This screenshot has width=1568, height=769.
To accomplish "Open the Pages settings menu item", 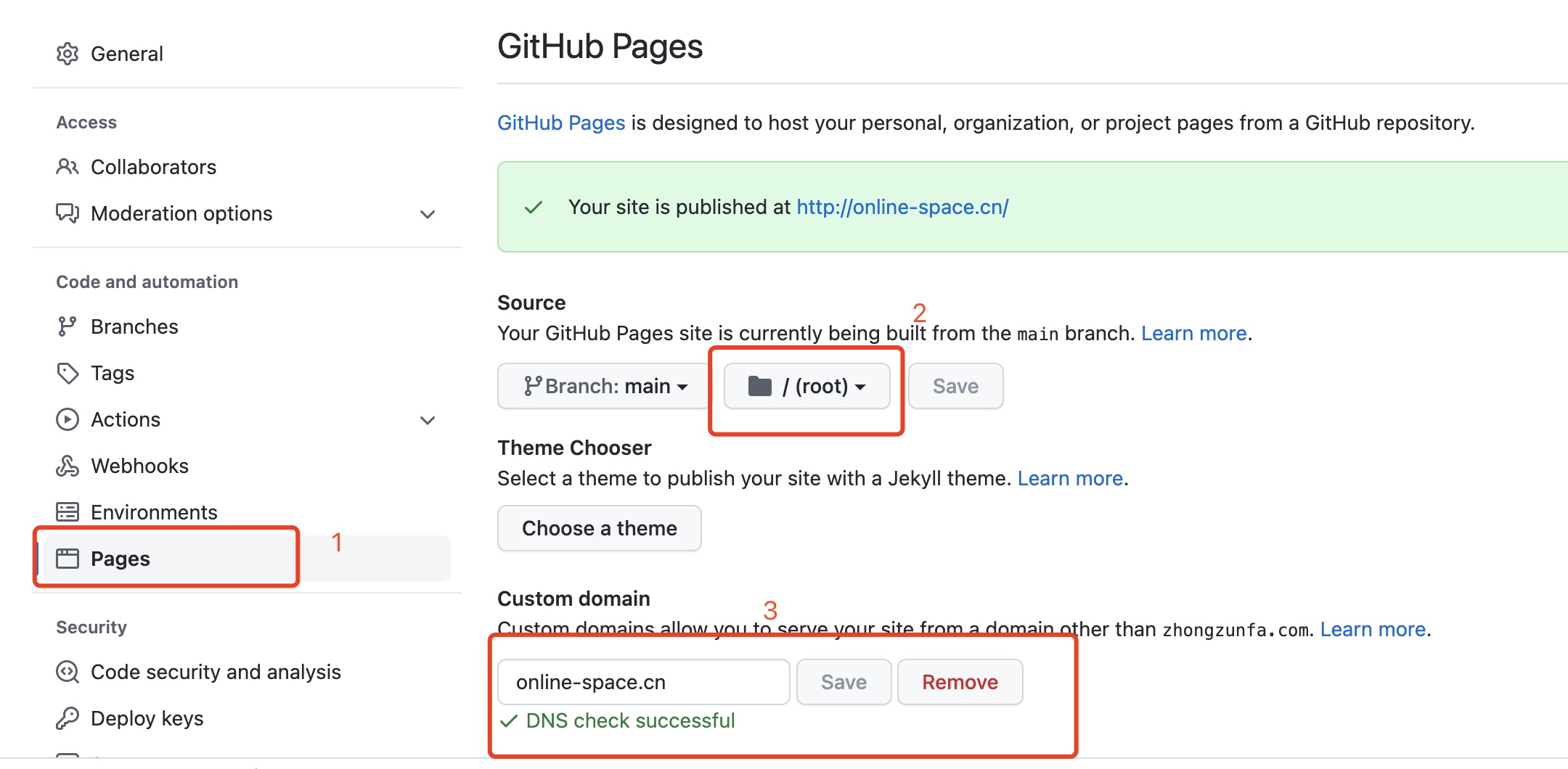I will click(121, 559).
